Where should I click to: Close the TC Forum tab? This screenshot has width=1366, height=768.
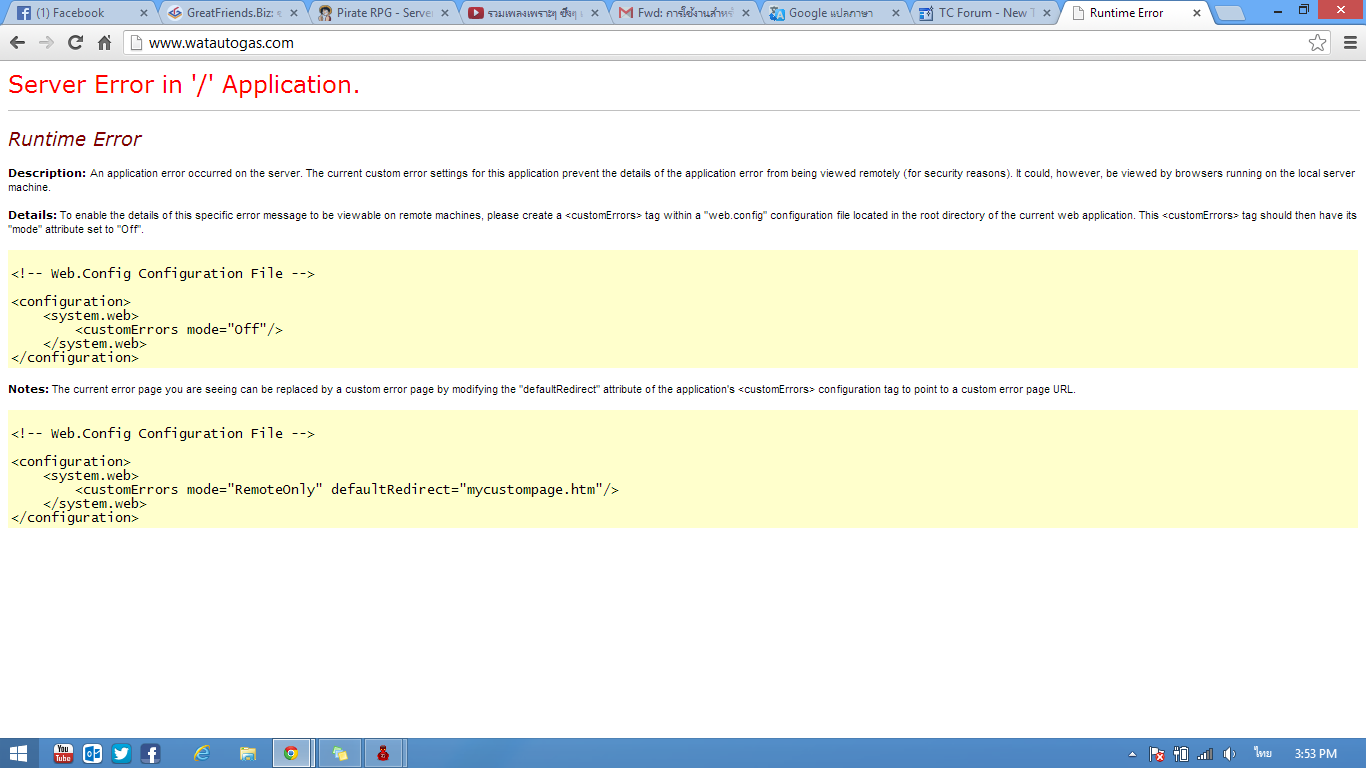[x=1045, y=14]
